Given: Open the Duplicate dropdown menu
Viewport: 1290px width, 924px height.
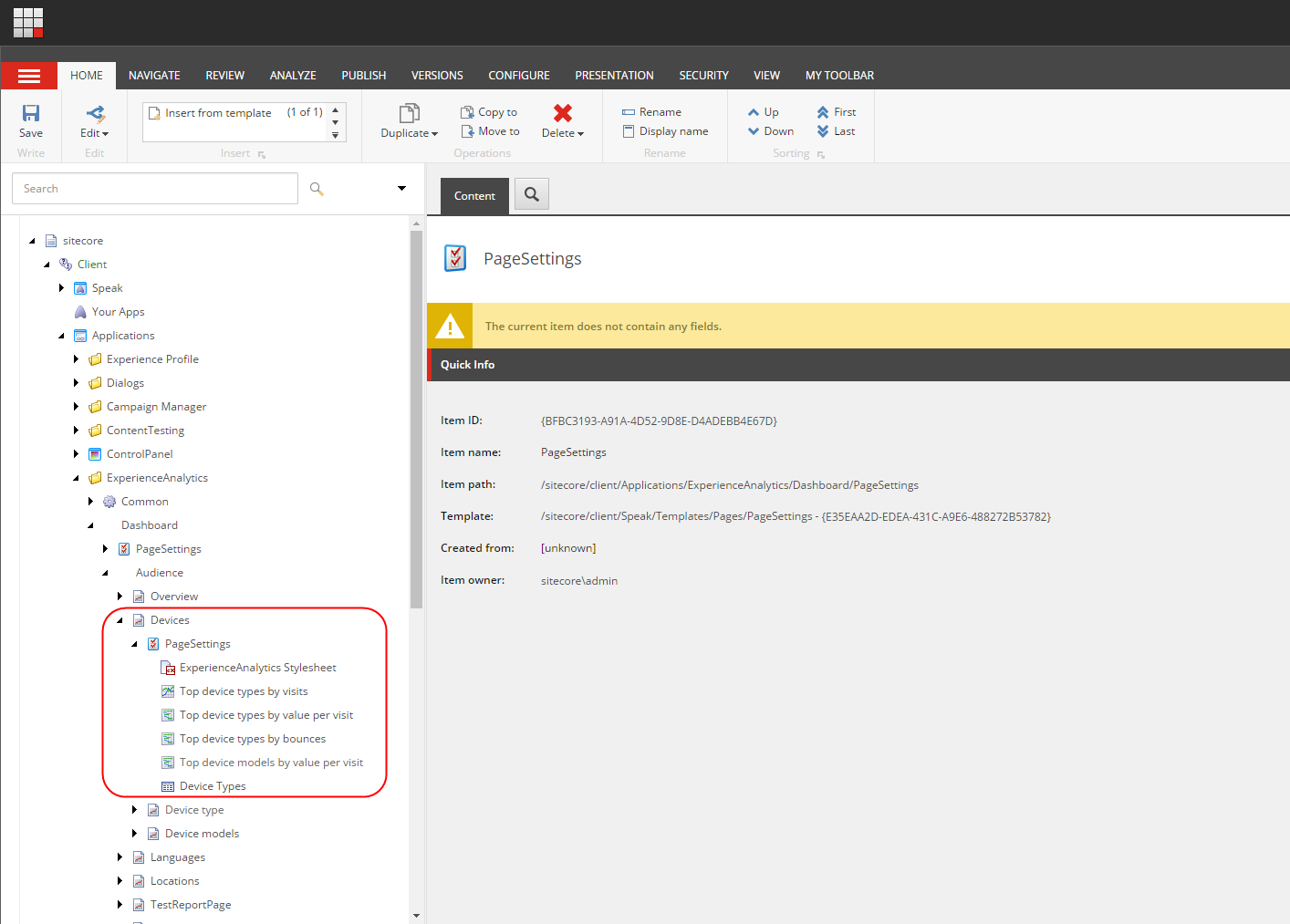Looking at the screenshot, I should [434, 134].
